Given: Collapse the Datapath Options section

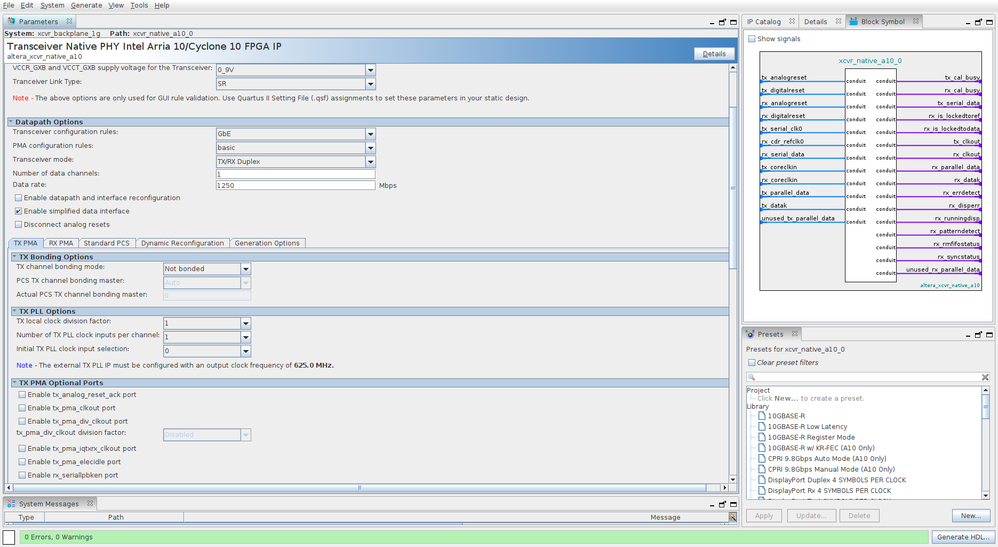Looking at the screenshot, I should point(11,121).
